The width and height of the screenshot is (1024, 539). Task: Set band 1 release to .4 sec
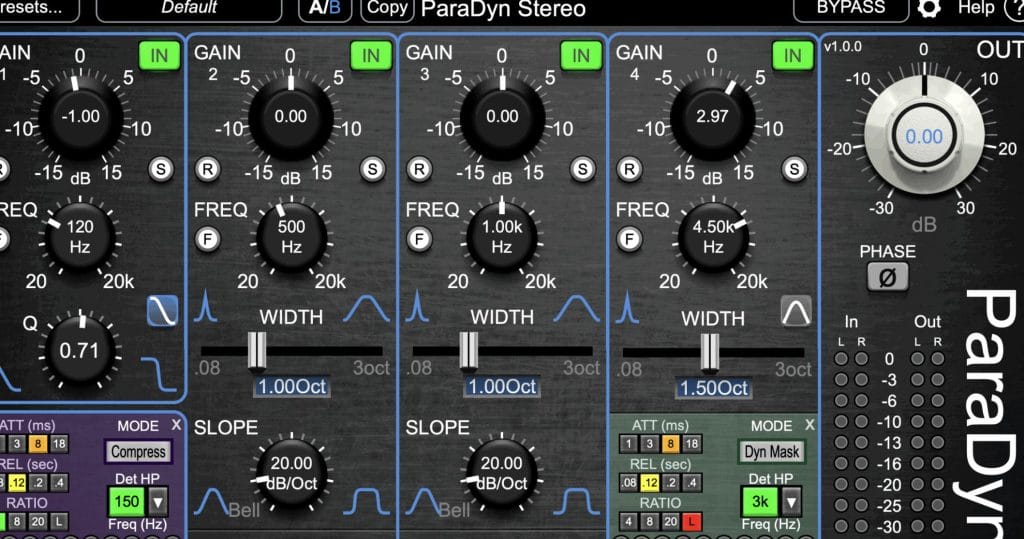[59, 483]
